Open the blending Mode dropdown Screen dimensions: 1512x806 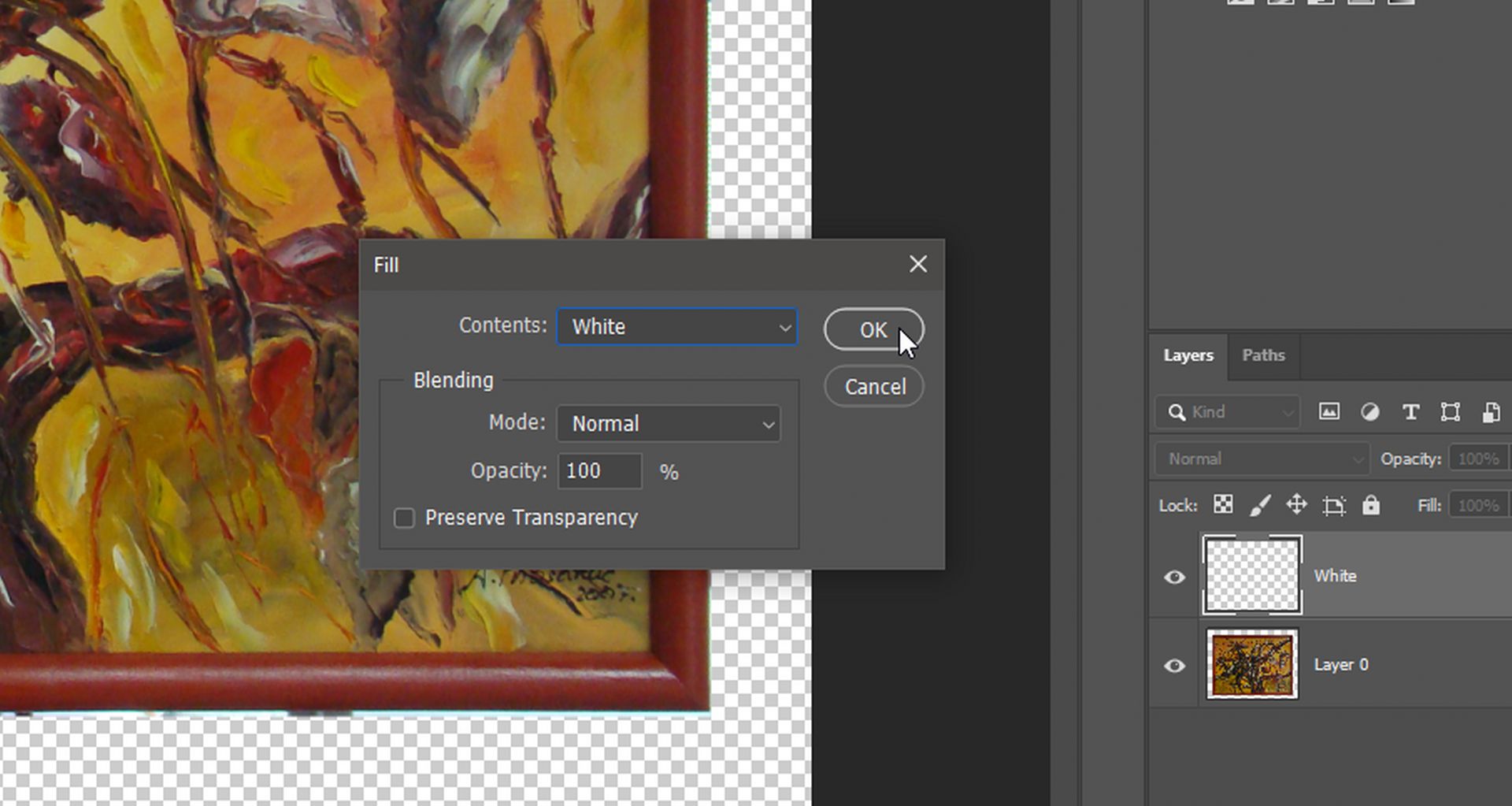coord(669,423)
